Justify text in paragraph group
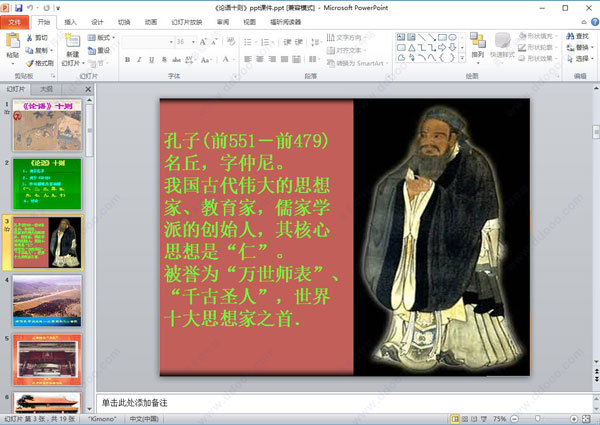Screen dimensions: 600x425 pos(284,59)
